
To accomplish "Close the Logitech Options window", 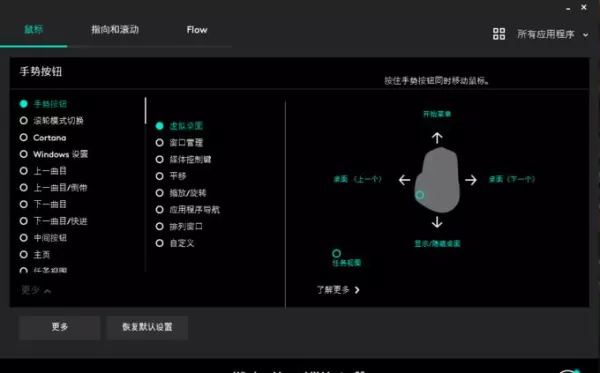I will (584, 7).
